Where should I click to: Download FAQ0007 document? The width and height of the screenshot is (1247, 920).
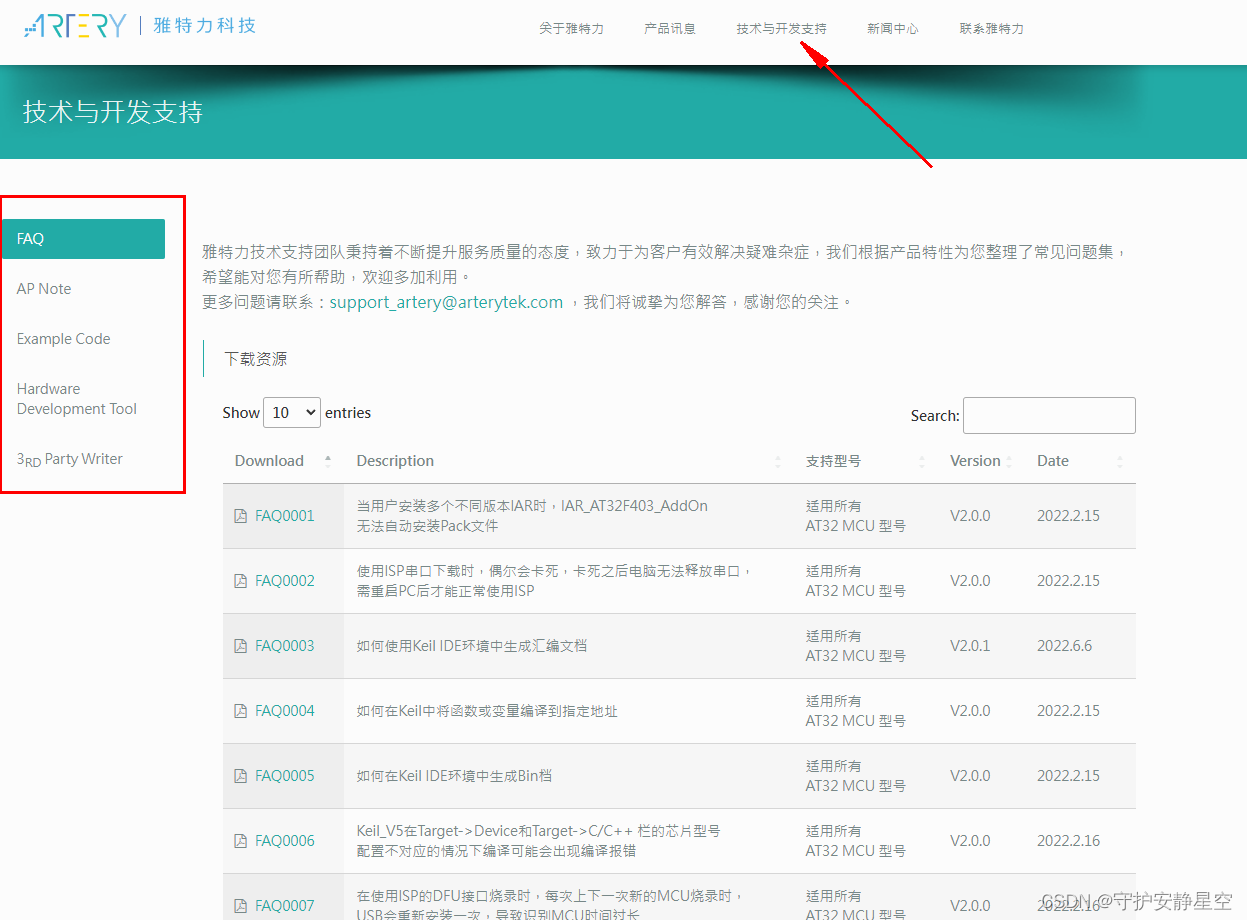click(285, 906)
